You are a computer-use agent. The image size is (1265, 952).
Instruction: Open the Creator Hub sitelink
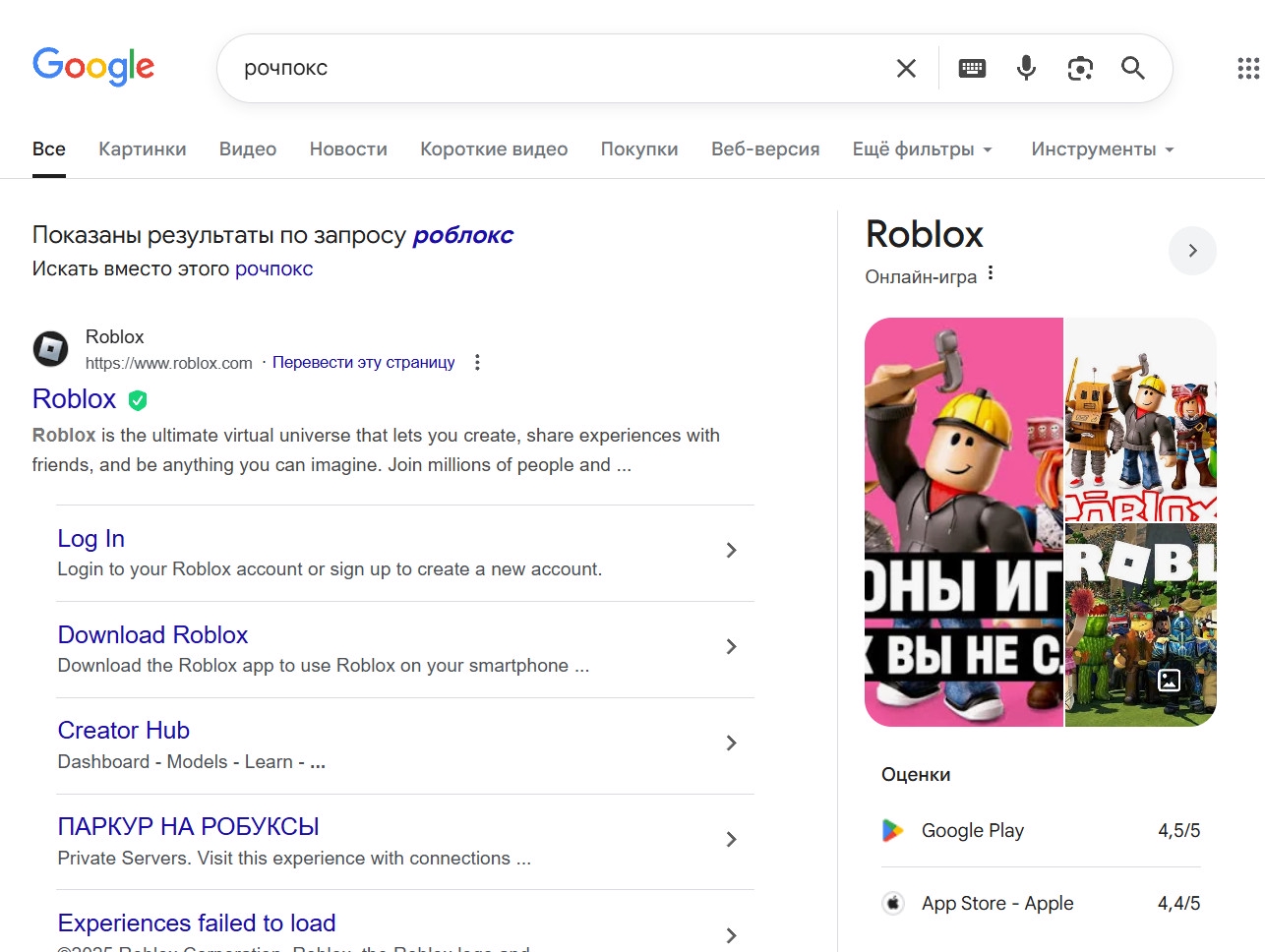point(124,731)
